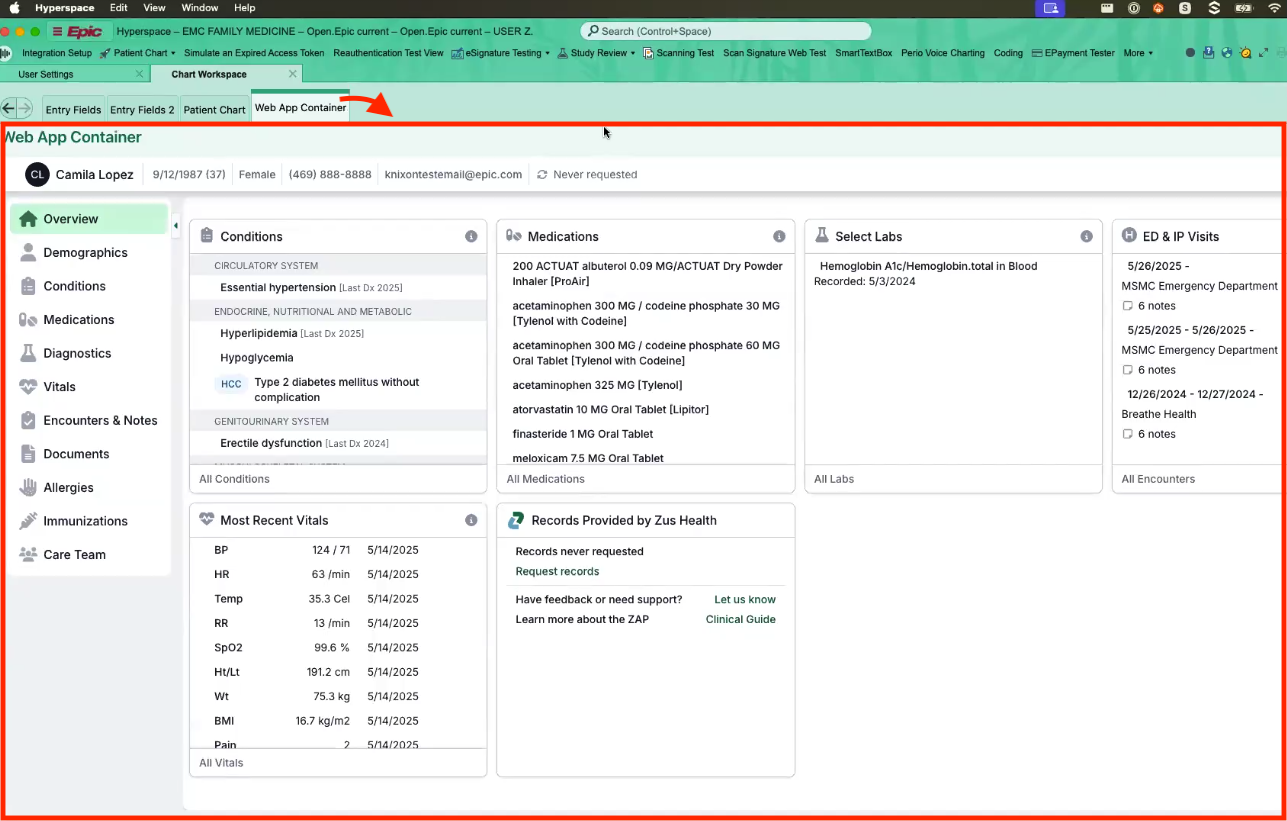Click Type 2 diabetes mellitus without complication

pyautogui.click(x=337, y=390)
